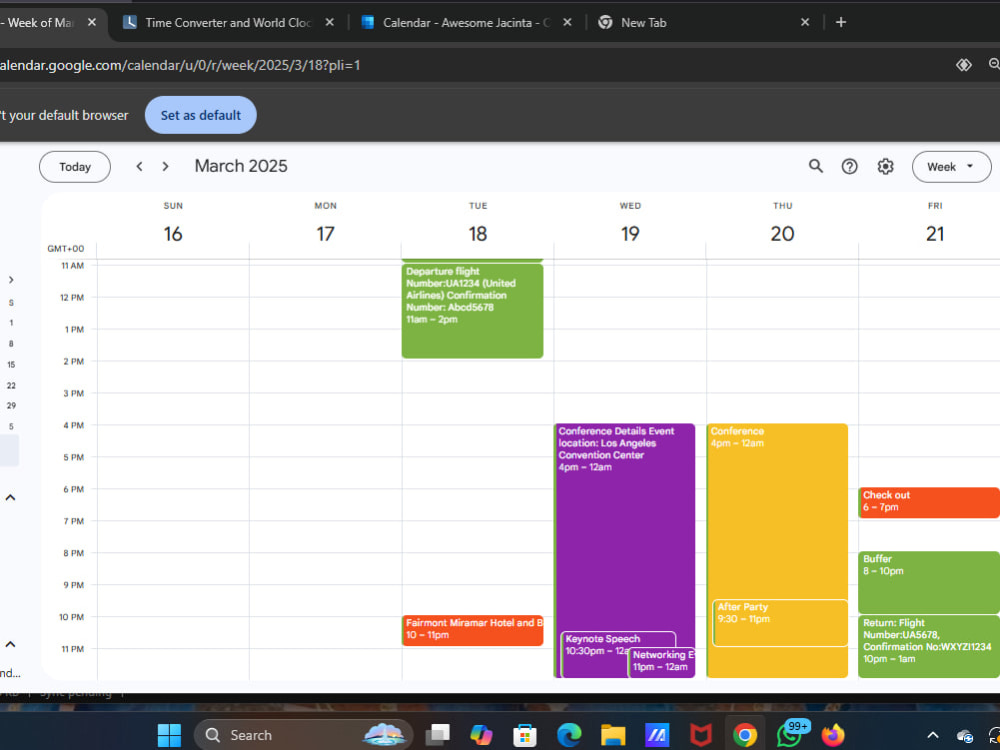
Task: Open the Windows Start menu
Action: tap(169, 735)
